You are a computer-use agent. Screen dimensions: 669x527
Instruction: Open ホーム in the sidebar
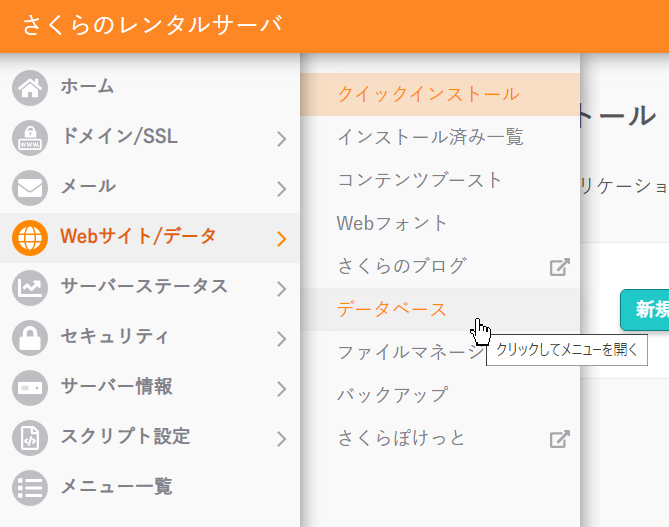point(87,87)
